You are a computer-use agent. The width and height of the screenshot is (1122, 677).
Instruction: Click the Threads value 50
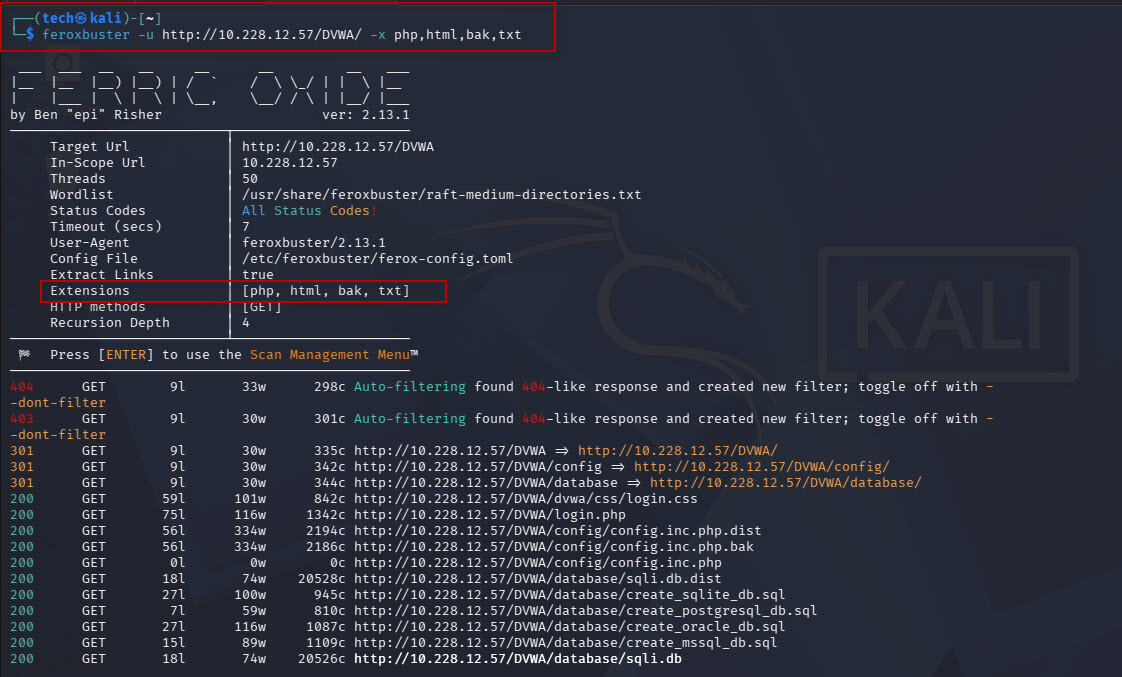(x=250, y=178)
